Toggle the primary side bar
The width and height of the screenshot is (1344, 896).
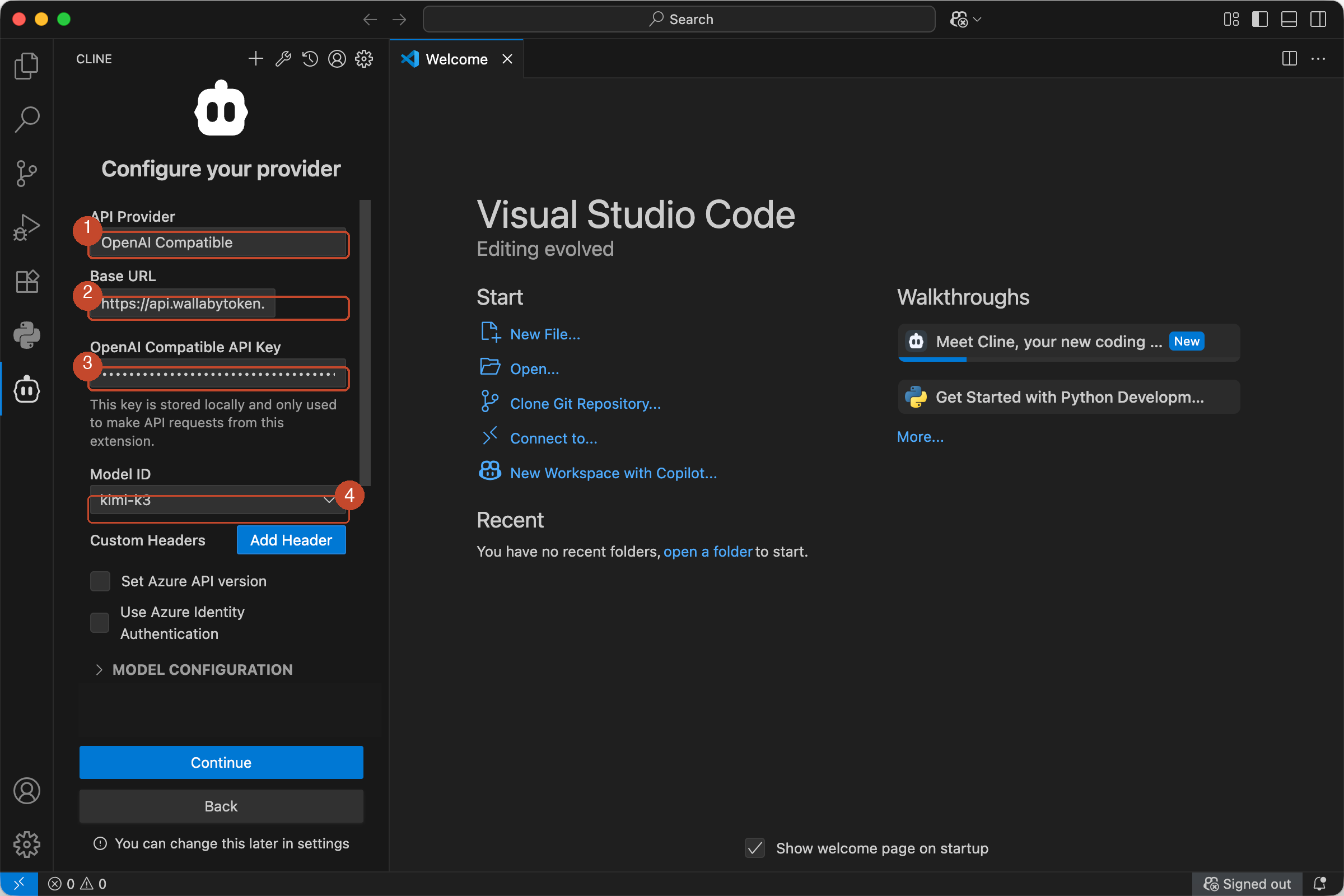1259,20
